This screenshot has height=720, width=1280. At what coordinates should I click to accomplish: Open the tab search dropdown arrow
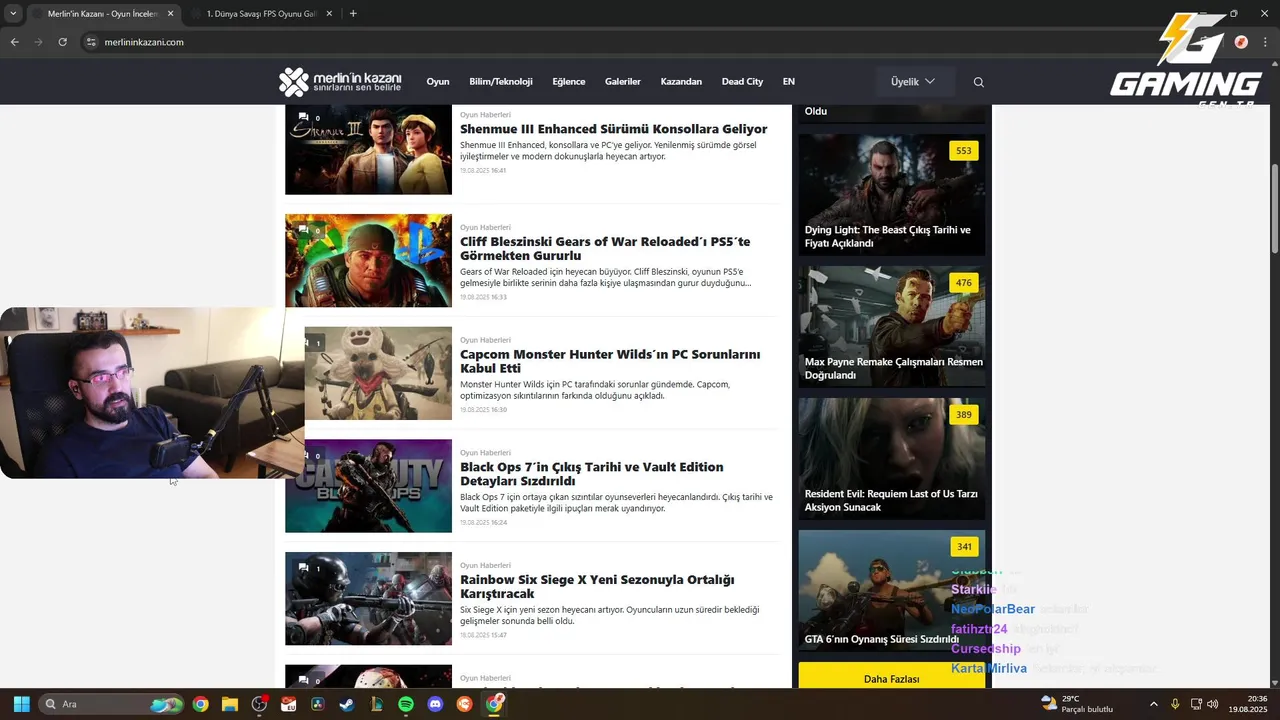pyautogui.click(x=13, y=14)
